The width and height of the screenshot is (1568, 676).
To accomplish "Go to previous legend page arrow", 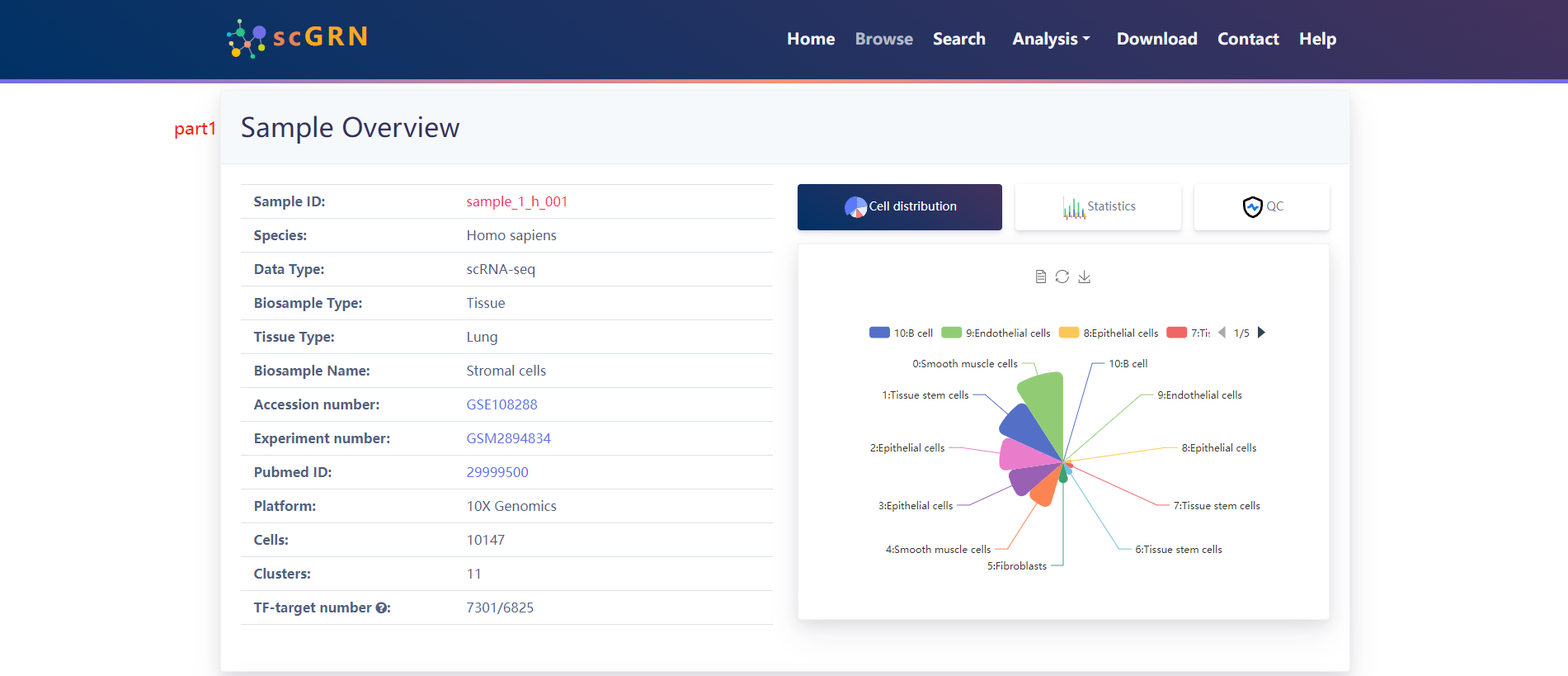I will (1222, 333).
